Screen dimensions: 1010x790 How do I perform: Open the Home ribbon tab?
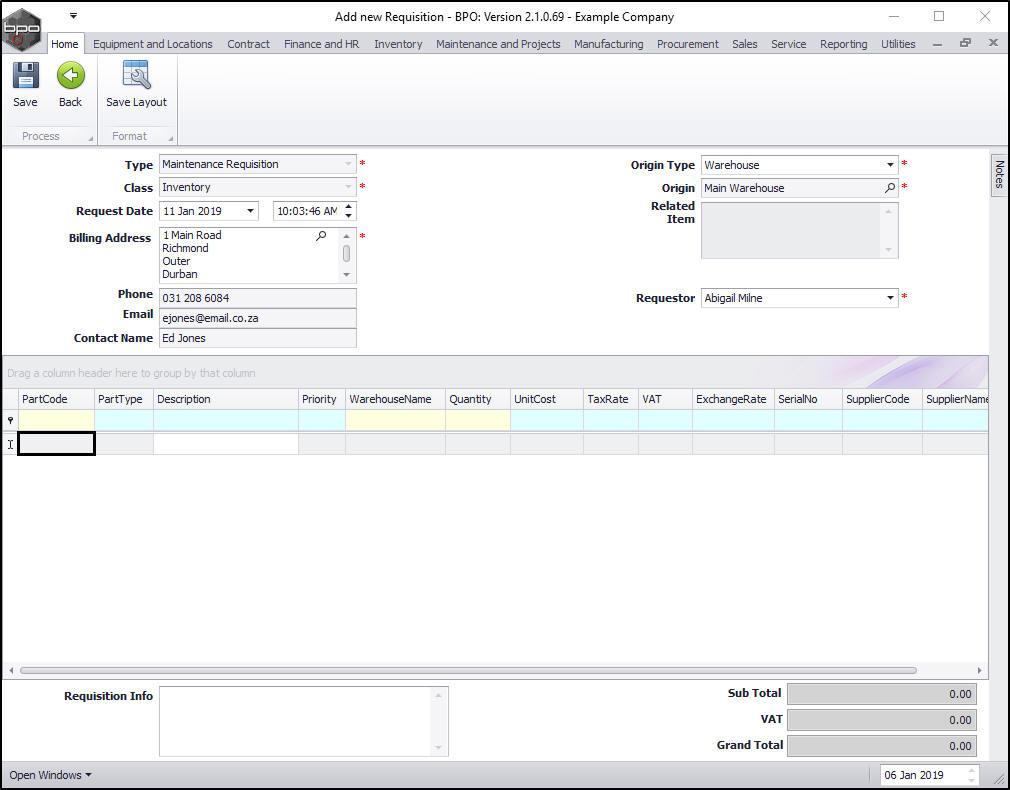(x=64, y=44)
